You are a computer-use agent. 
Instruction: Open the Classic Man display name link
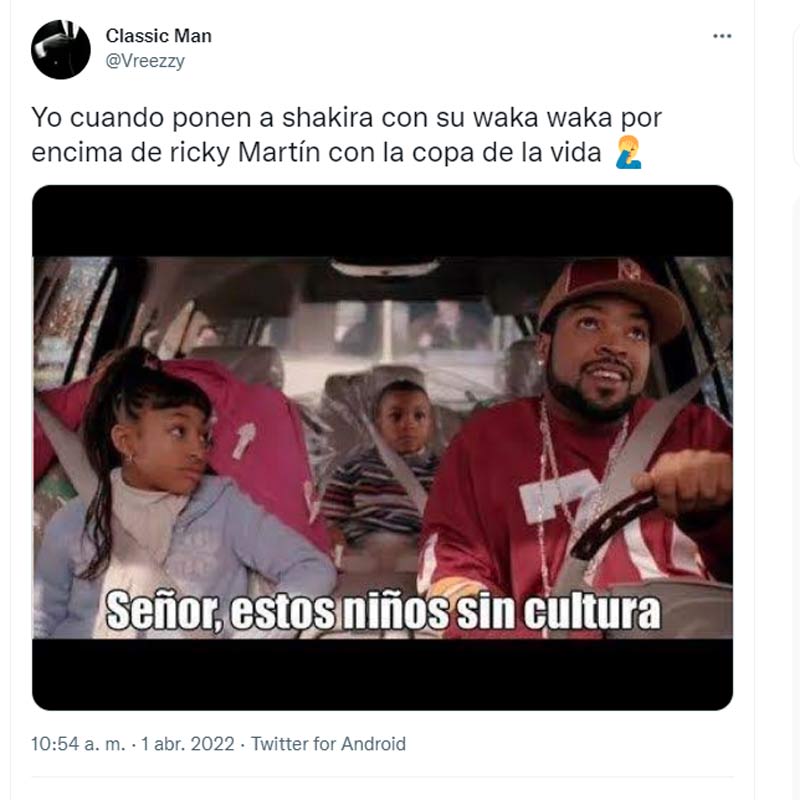(159, 36)
